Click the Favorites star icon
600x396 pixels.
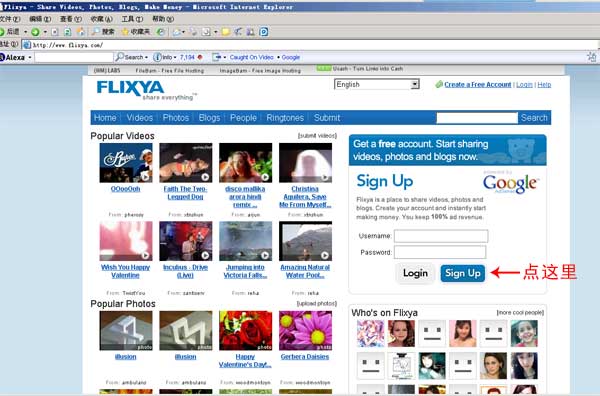125,32
